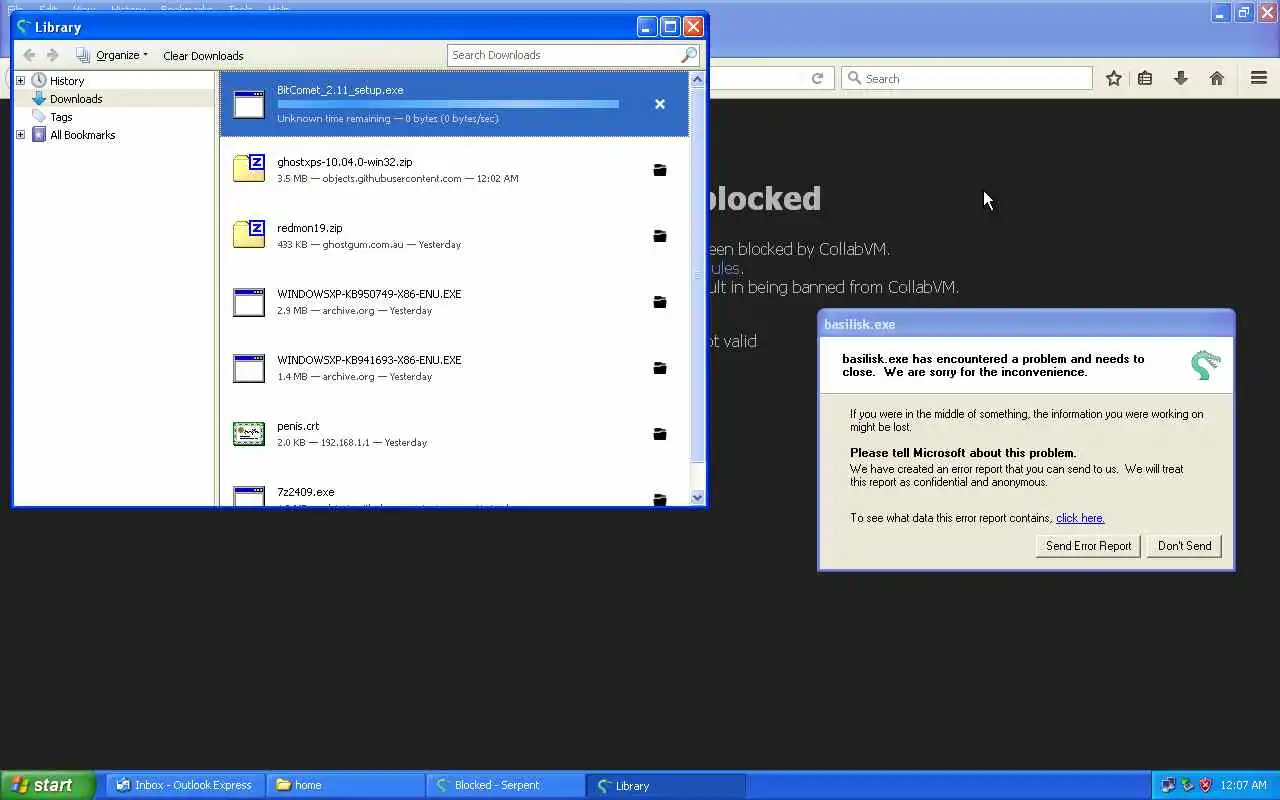Image resolution: width=1280 pixels, height=800 pixels.
Task: Click the BitComet setup file icon
Action: click(x=249, y=104)
